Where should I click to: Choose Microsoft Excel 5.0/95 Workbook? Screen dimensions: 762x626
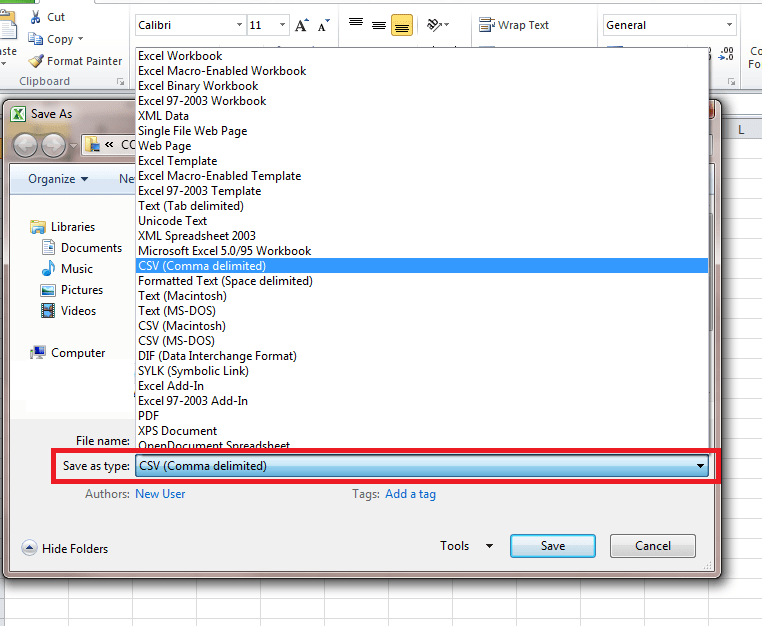(421, 251)
